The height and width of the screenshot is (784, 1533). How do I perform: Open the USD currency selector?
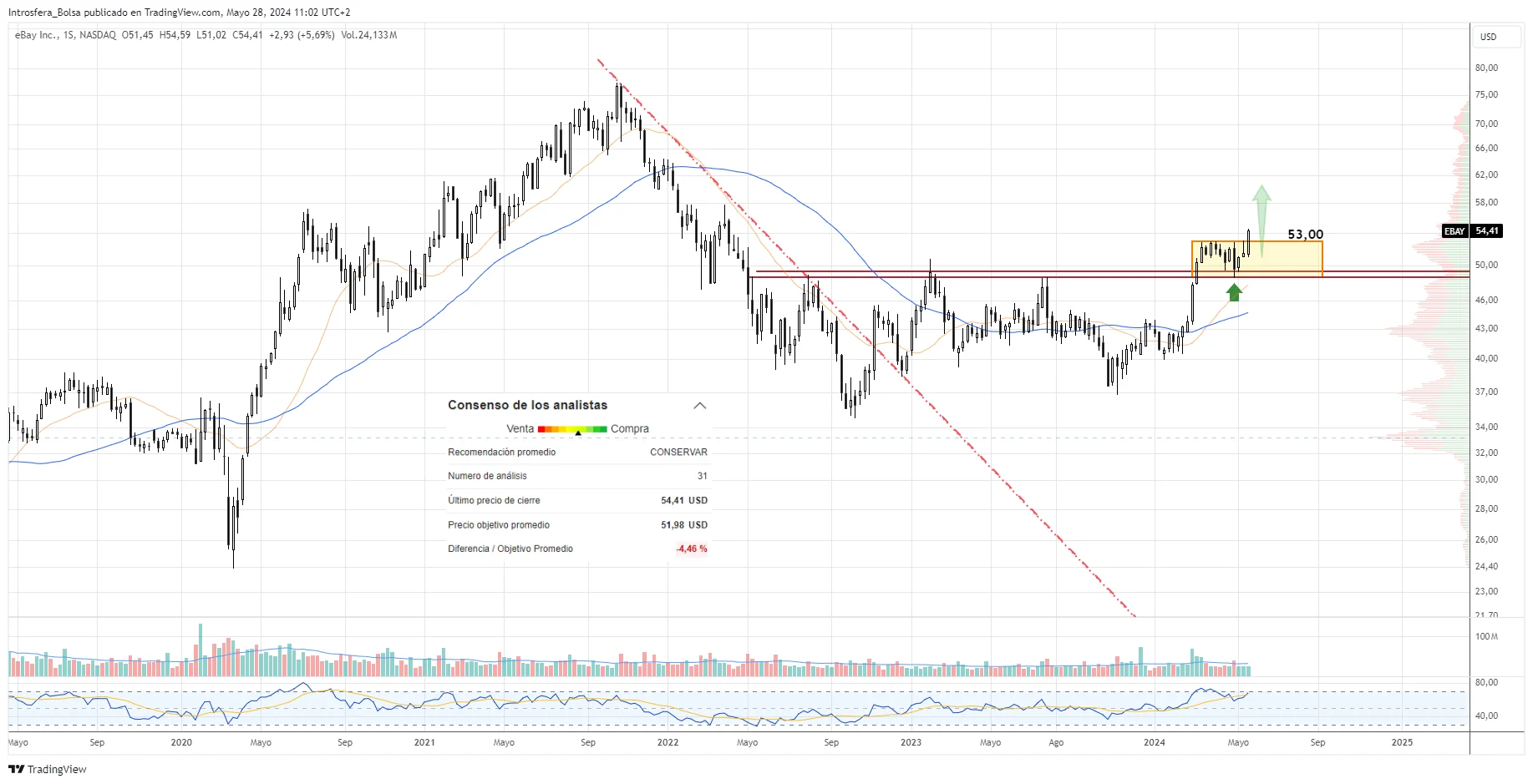click(1488, 37)
